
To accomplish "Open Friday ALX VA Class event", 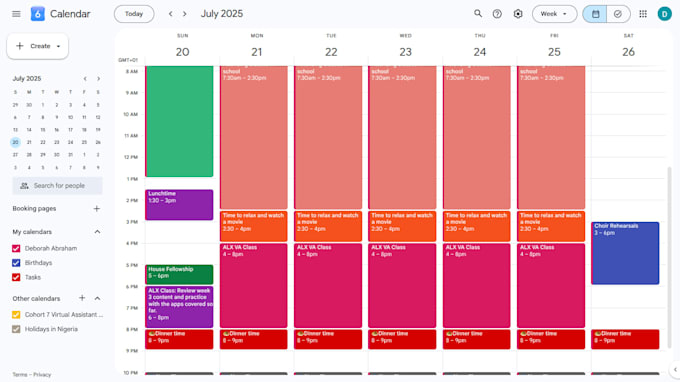I will (x=551, y=285).
